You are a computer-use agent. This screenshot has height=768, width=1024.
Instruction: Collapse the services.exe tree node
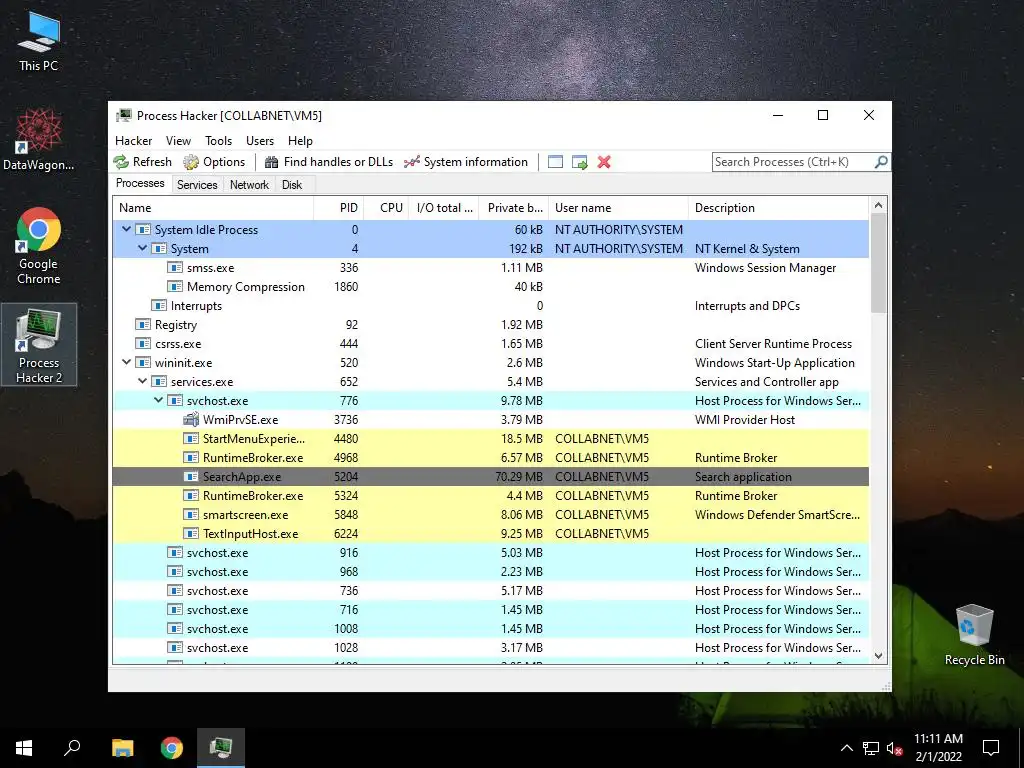[142, 381]
